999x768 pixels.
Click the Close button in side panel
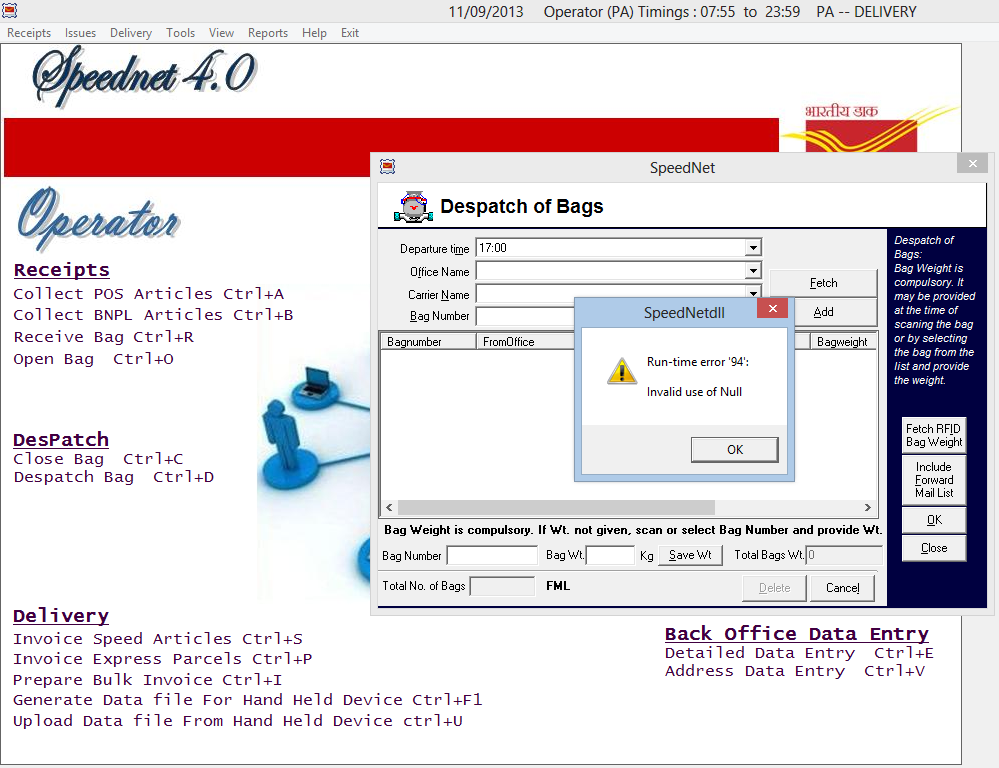coord(934,548)
